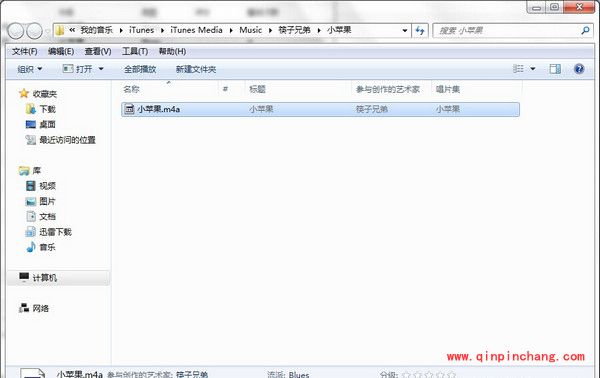Click the Back navigation arrow button

pyautogui.click(x=16, y=31)
